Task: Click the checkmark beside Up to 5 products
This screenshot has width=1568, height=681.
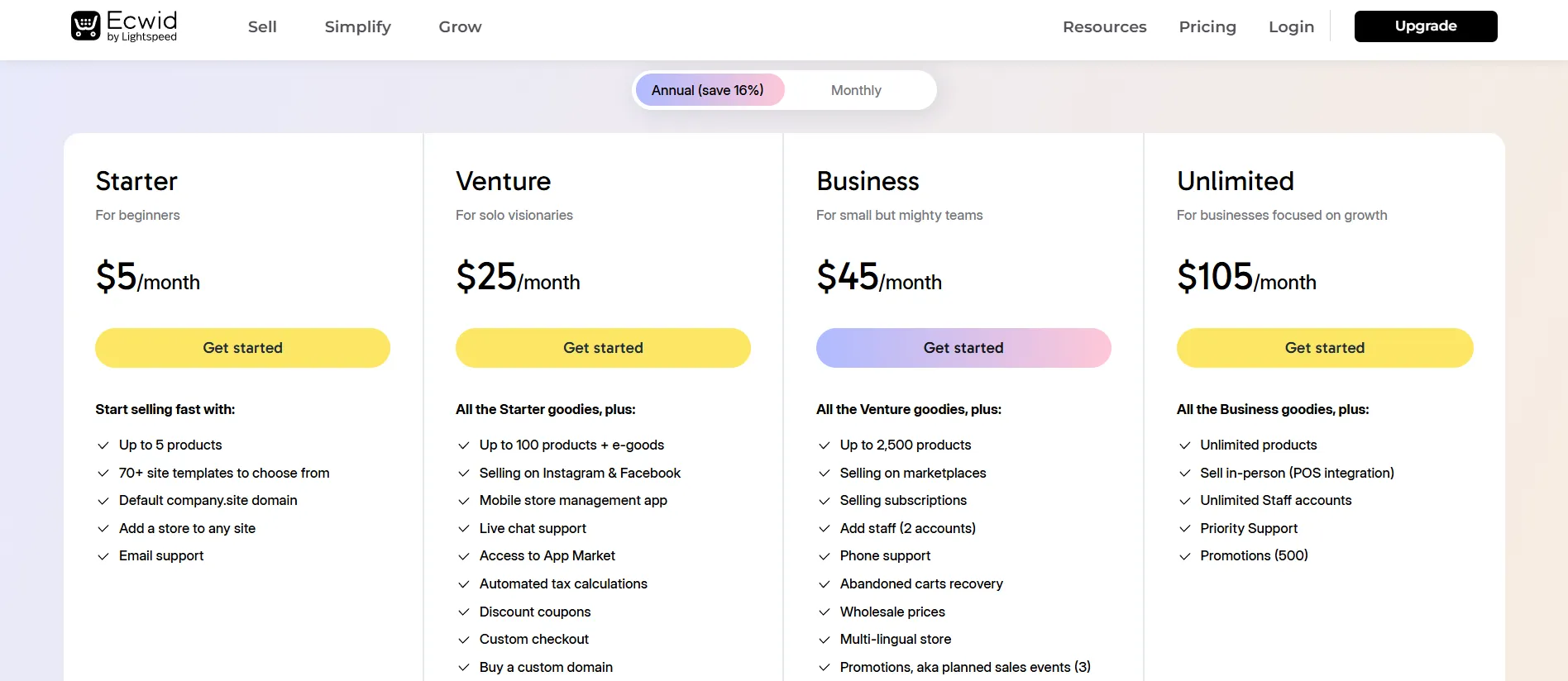Action: coord(103,445)
